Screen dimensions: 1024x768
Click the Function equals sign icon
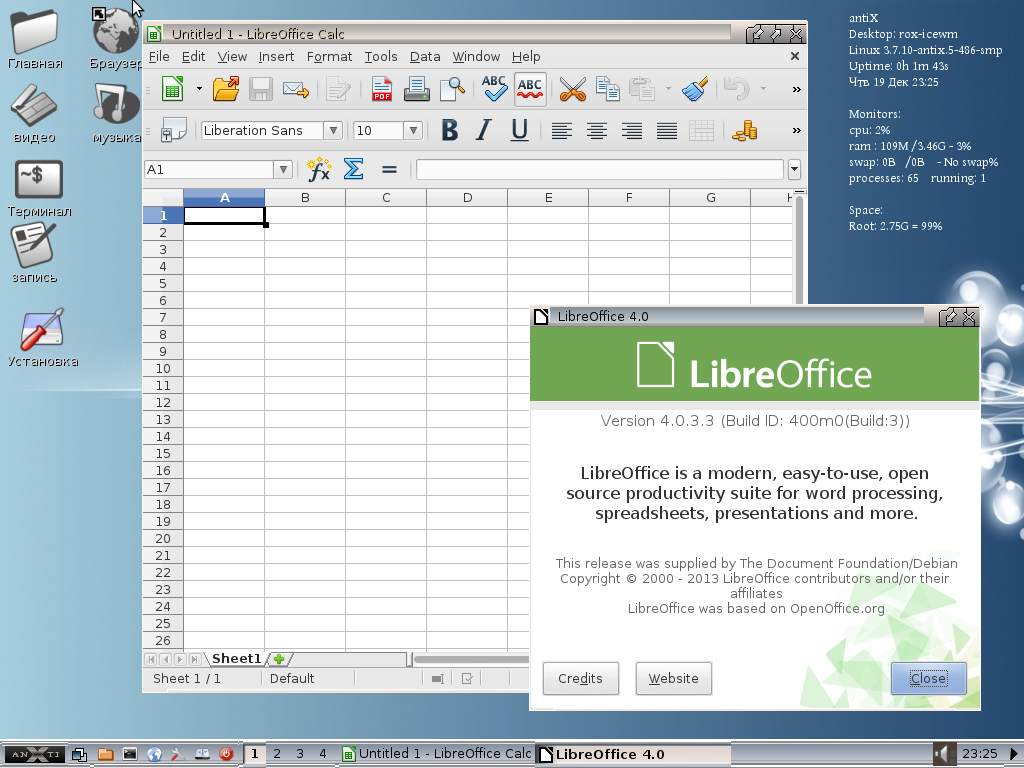[x=389, y=170]
